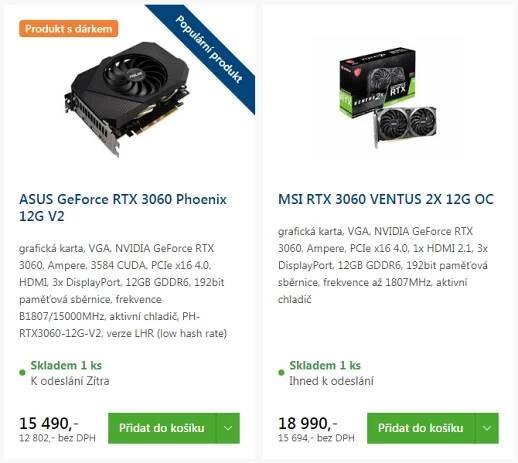
Task: Add the ASUS RTX 3060 to cart
Action: (x=162, y=428)
